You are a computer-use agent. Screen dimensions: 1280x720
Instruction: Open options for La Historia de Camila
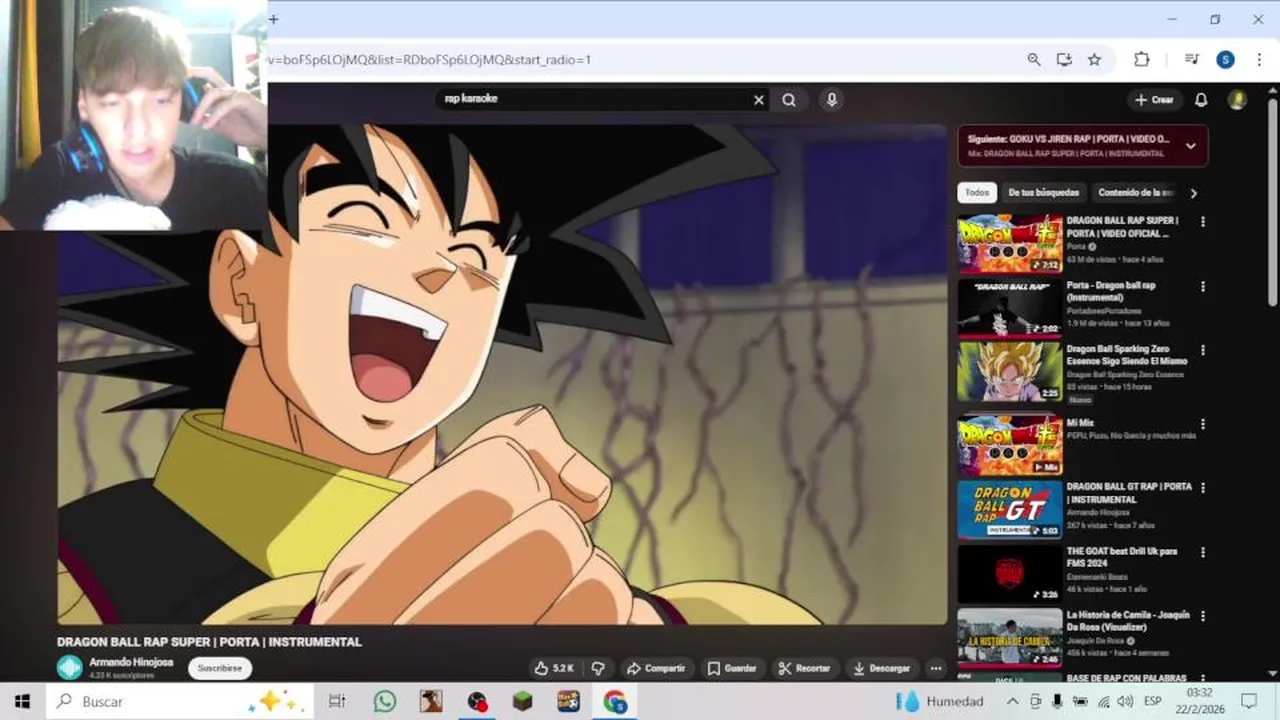1203,616
